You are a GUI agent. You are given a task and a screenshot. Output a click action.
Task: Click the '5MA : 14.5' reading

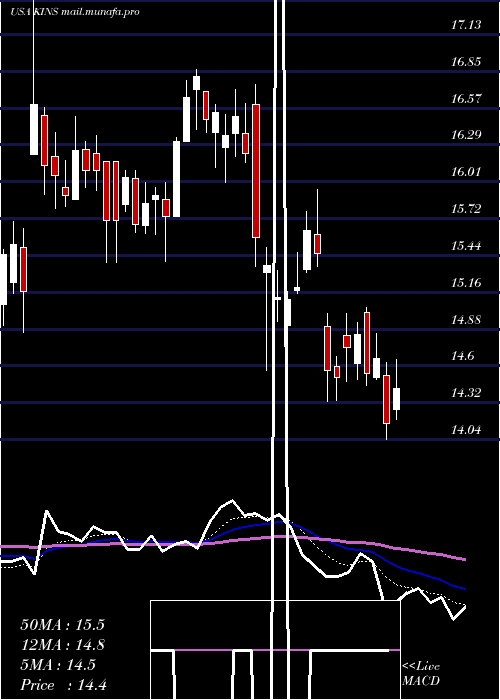(x=58, y=665)
